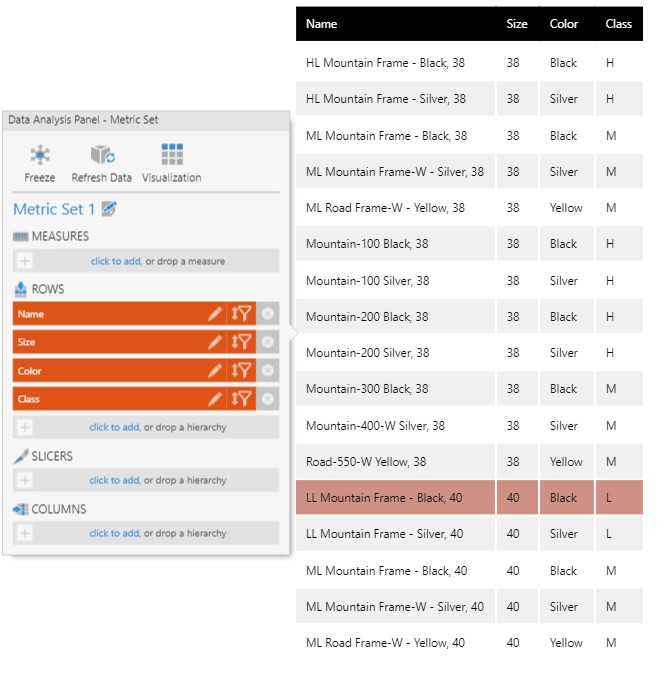This screenshot has width=662, height=673.
Task: Click the Refresh Data icon
Action: [102, 155]
